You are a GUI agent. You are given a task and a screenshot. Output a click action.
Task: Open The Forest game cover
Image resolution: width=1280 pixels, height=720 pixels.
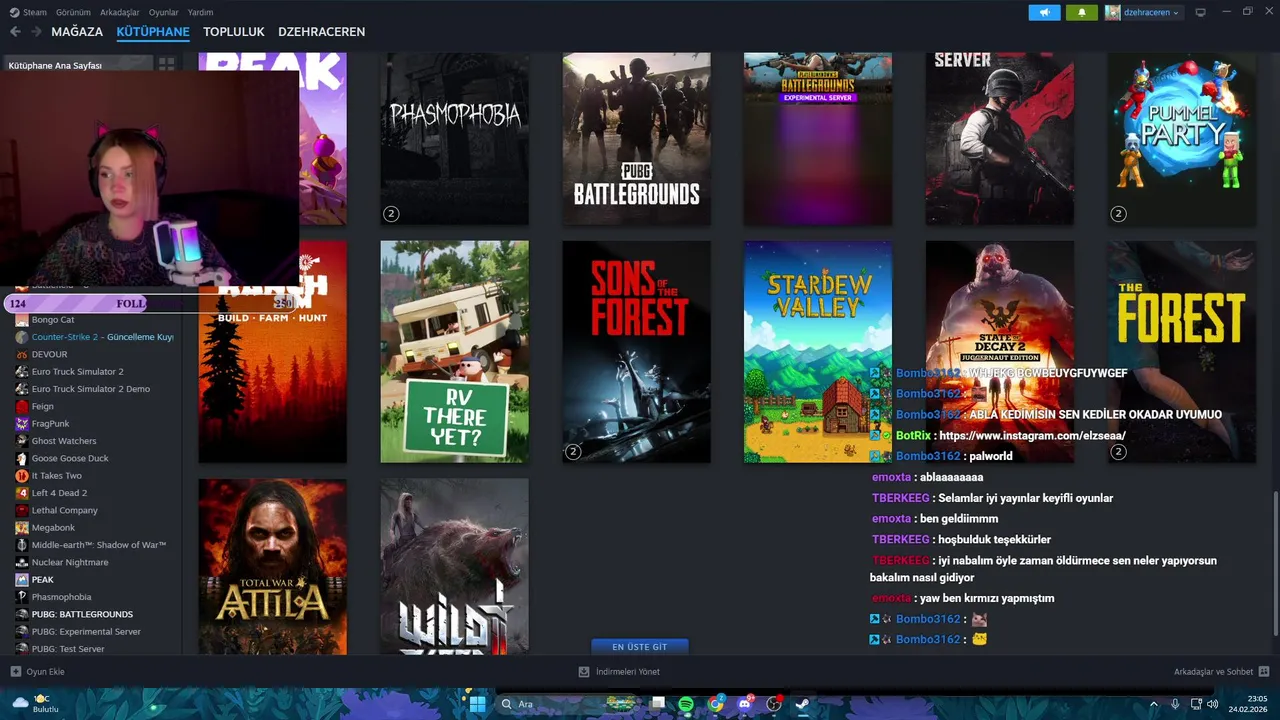click(x=1182, y=352)
